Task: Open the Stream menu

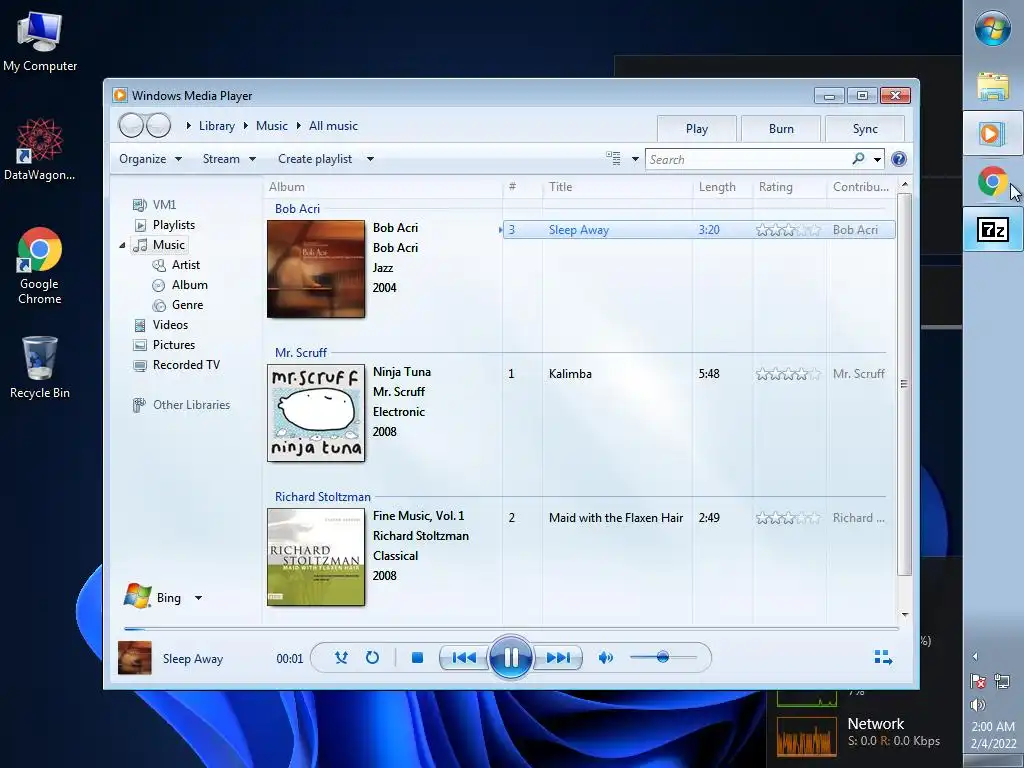Action: click(229, 159)
